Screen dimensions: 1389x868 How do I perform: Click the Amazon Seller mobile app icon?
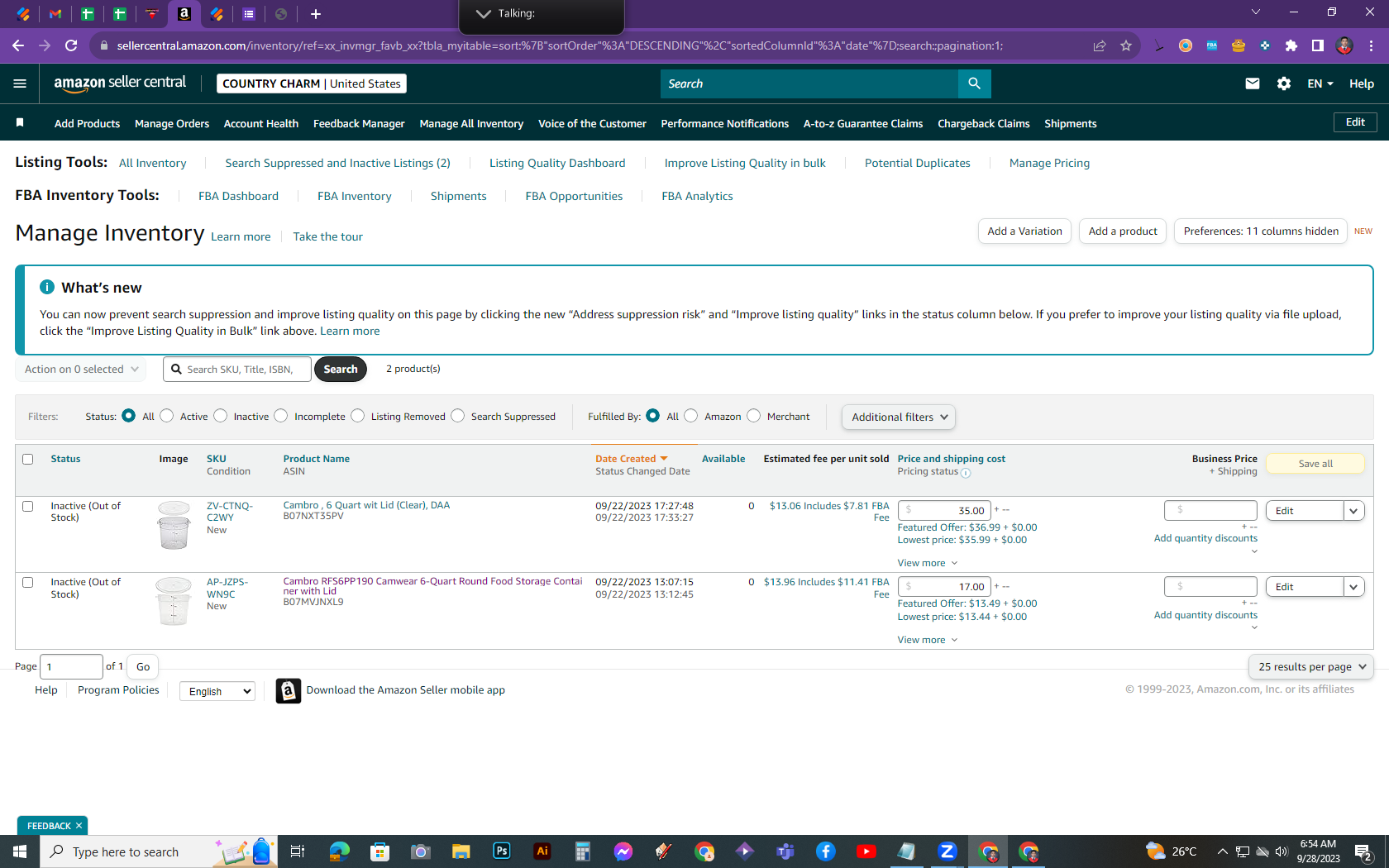[288, 690]
